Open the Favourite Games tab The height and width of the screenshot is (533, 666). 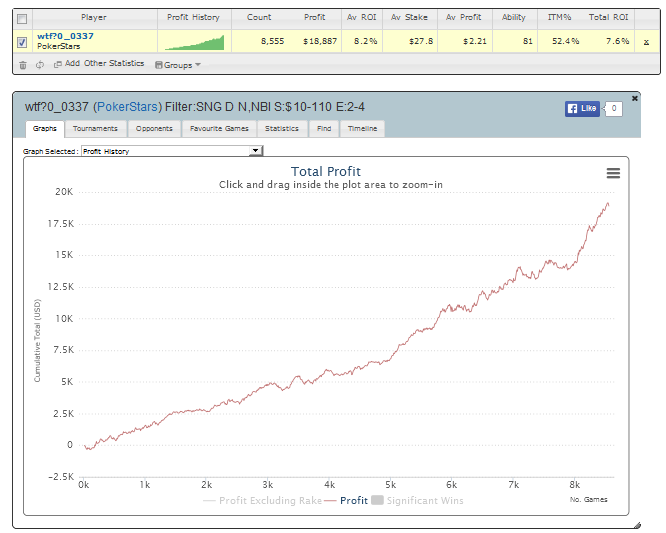219,129
